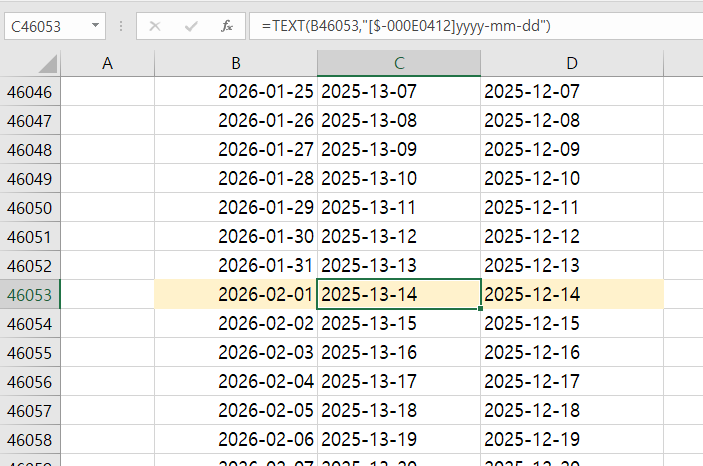Click cell C46048 containing 2025-13-09

pos(399,150)
